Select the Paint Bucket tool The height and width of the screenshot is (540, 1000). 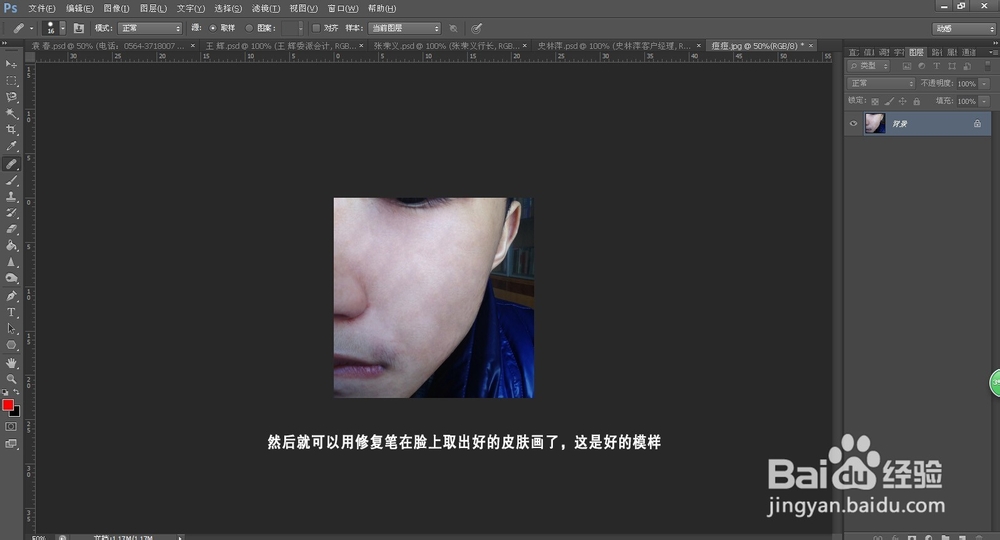tap(11, 246)
